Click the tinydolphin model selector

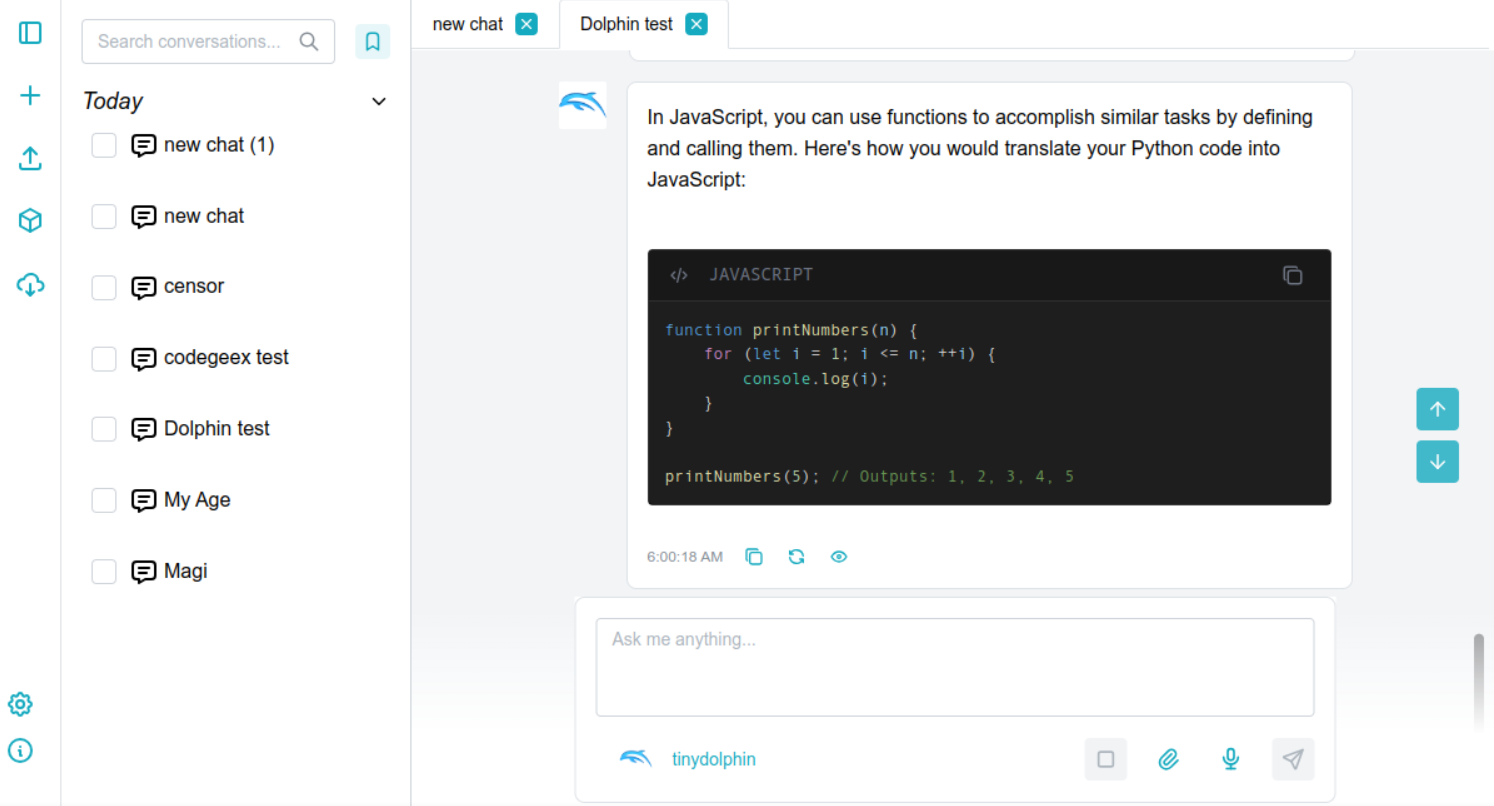tap(714, 759)
